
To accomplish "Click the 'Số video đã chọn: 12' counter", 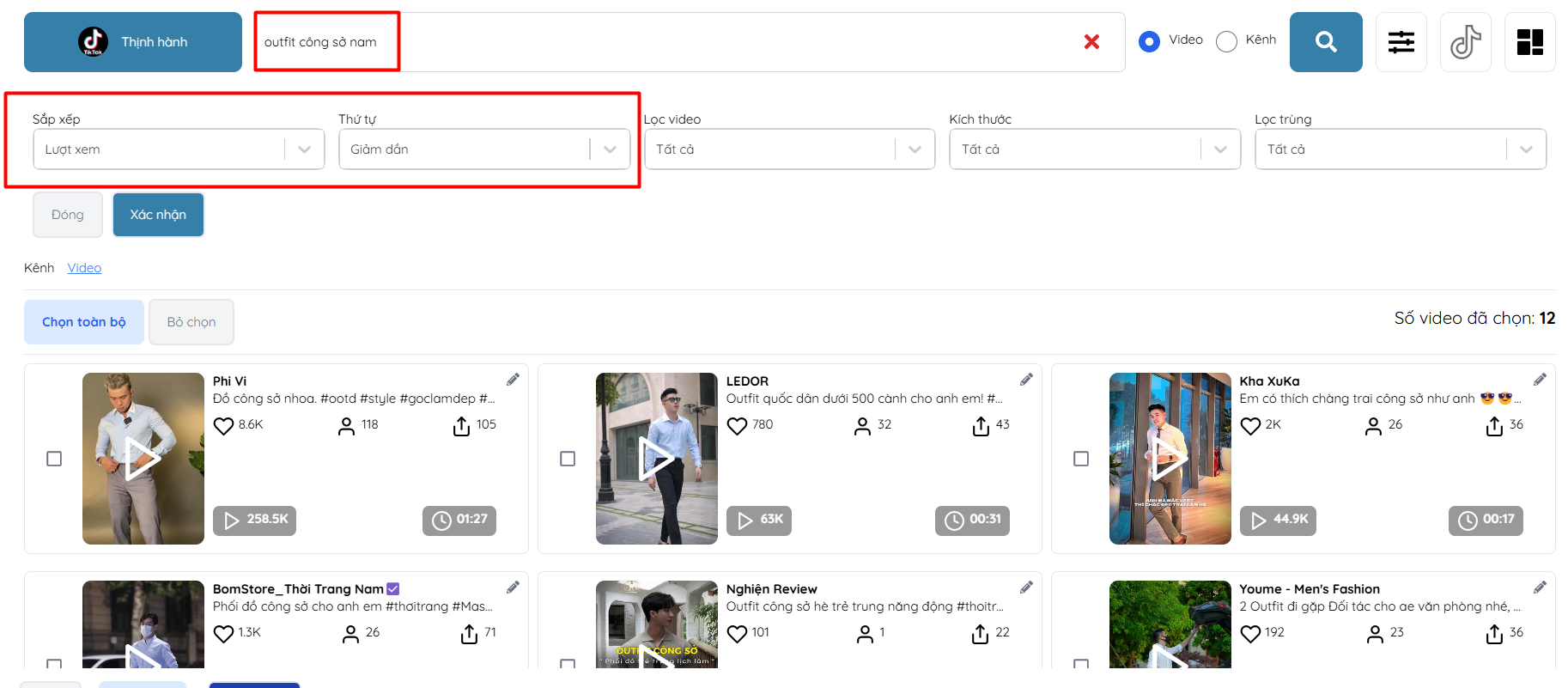I will [x=1474, y=319].
